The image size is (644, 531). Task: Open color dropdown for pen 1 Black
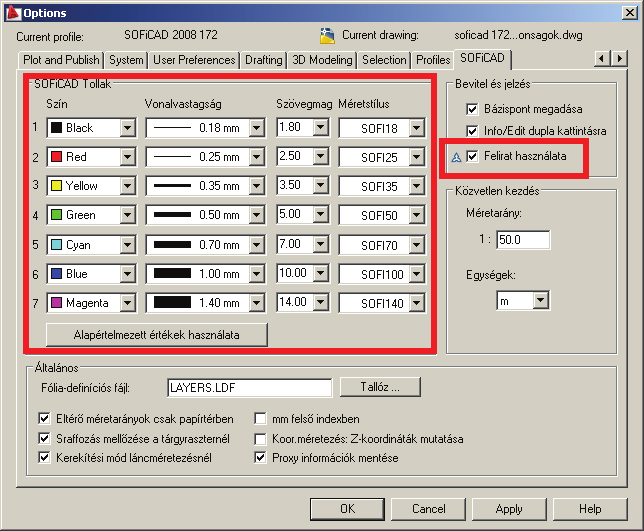coord(128,128)
